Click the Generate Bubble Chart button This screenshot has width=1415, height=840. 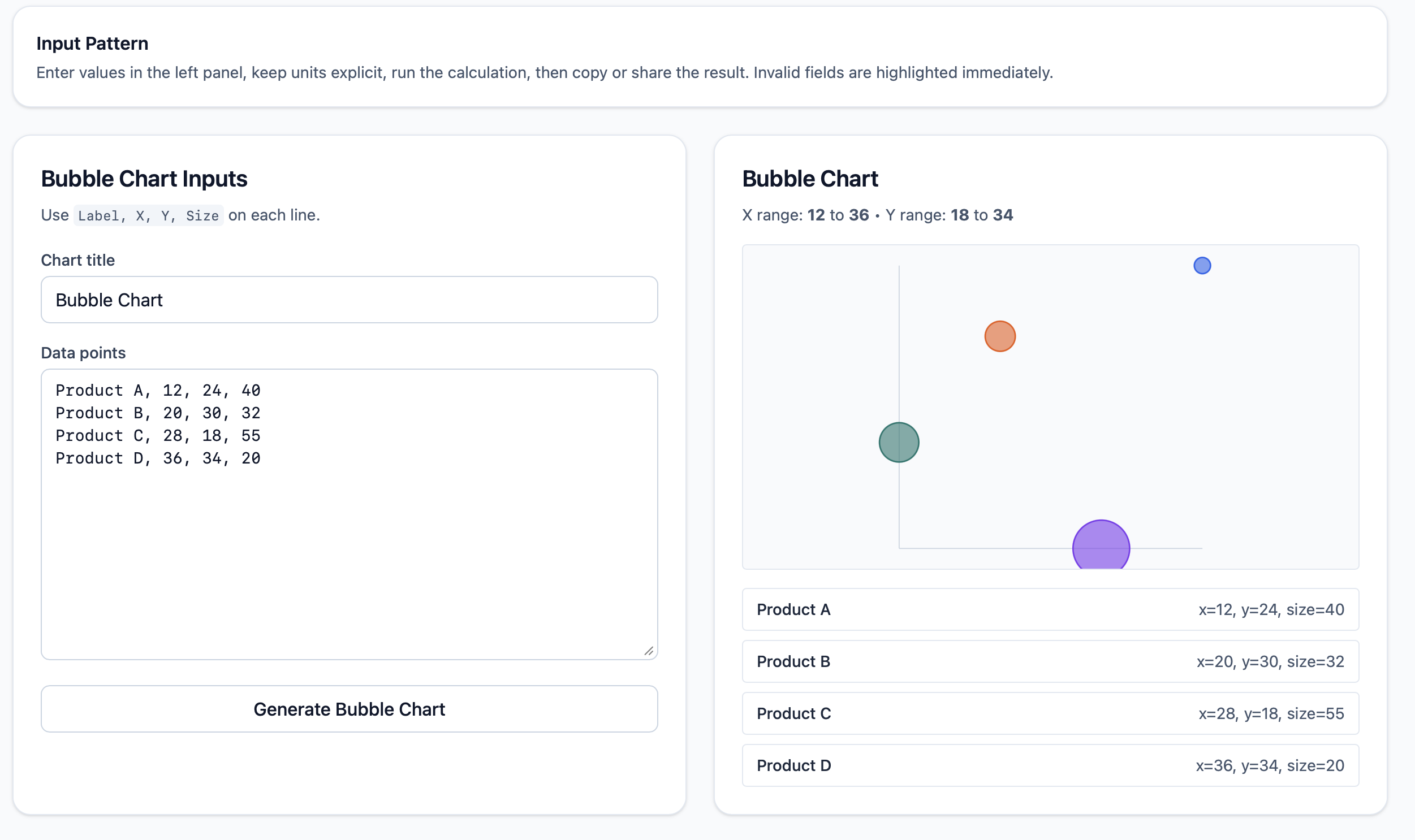click(x=349, y=709)
